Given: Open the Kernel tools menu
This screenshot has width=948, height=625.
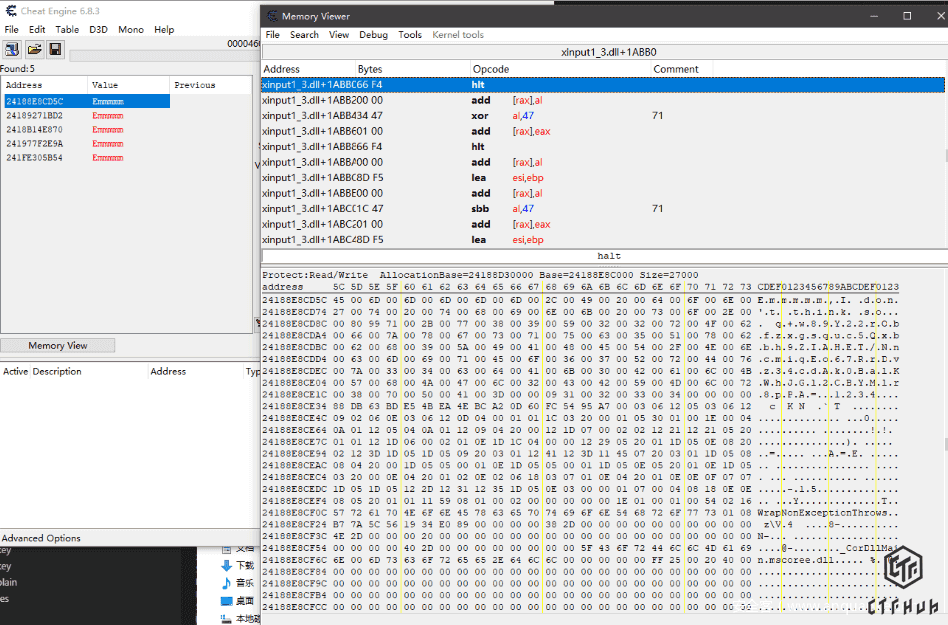Looking at the screenshot, I should pyautogui.click(x=457, y=35).
